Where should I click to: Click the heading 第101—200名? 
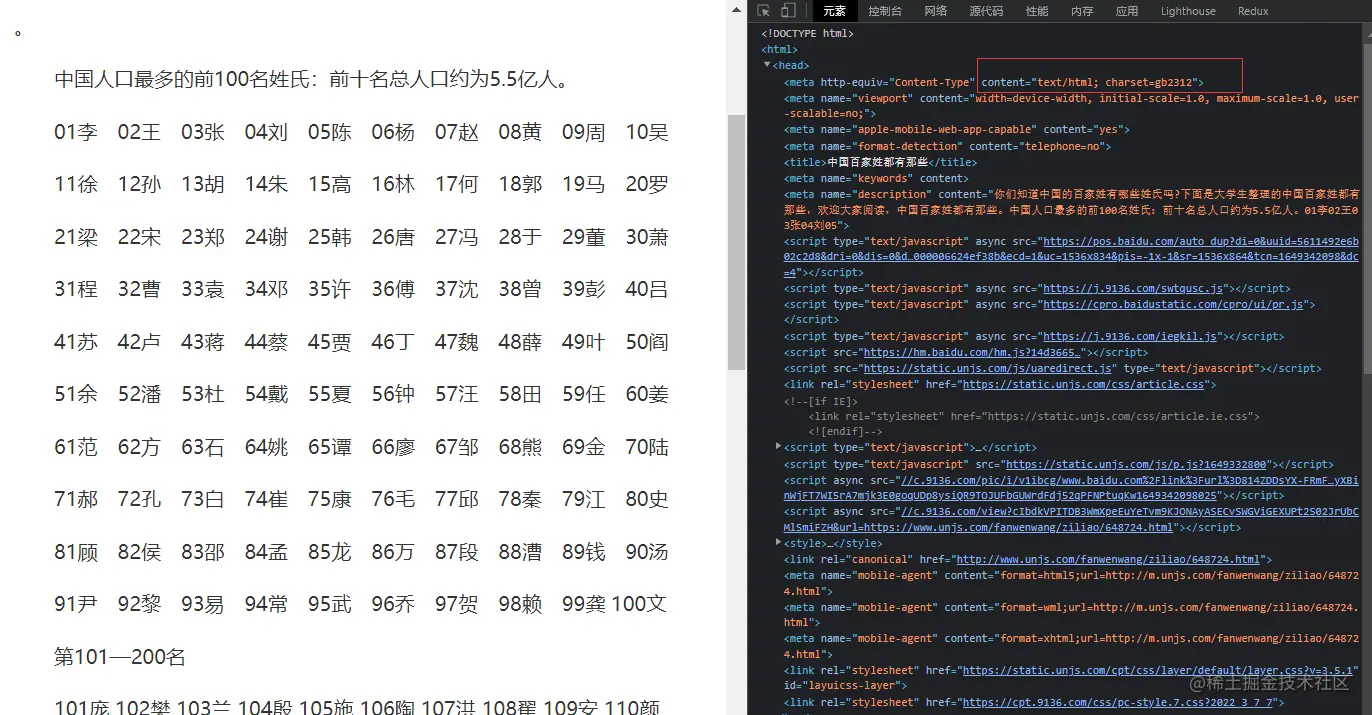pos(120,657)
